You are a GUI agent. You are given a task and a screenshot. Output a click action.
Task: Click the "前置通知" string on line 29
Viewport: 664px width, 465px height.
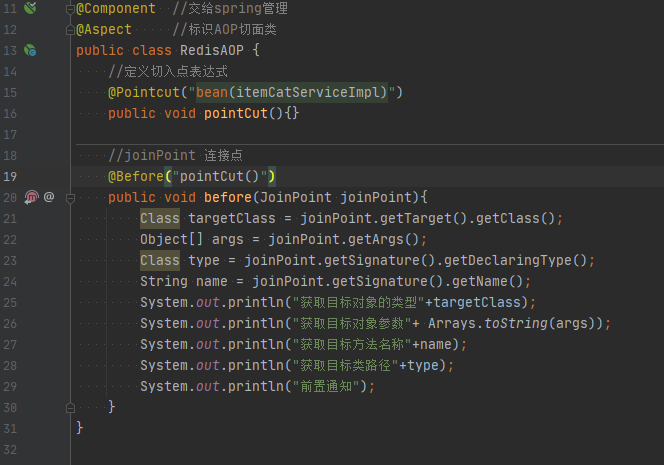coord(326,386)
